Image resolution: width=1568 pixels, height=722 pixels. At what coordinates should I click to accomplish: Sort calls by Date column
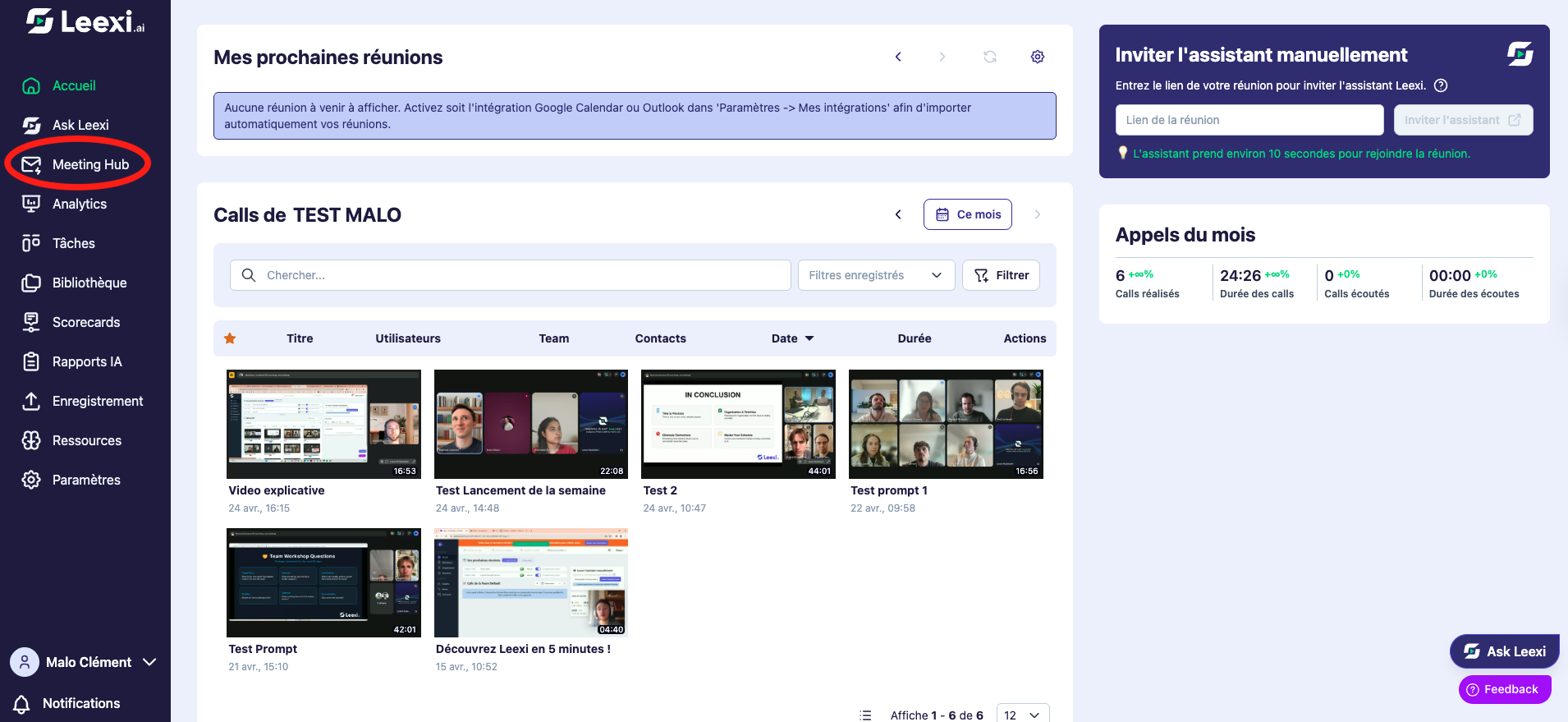pos(792,338)
